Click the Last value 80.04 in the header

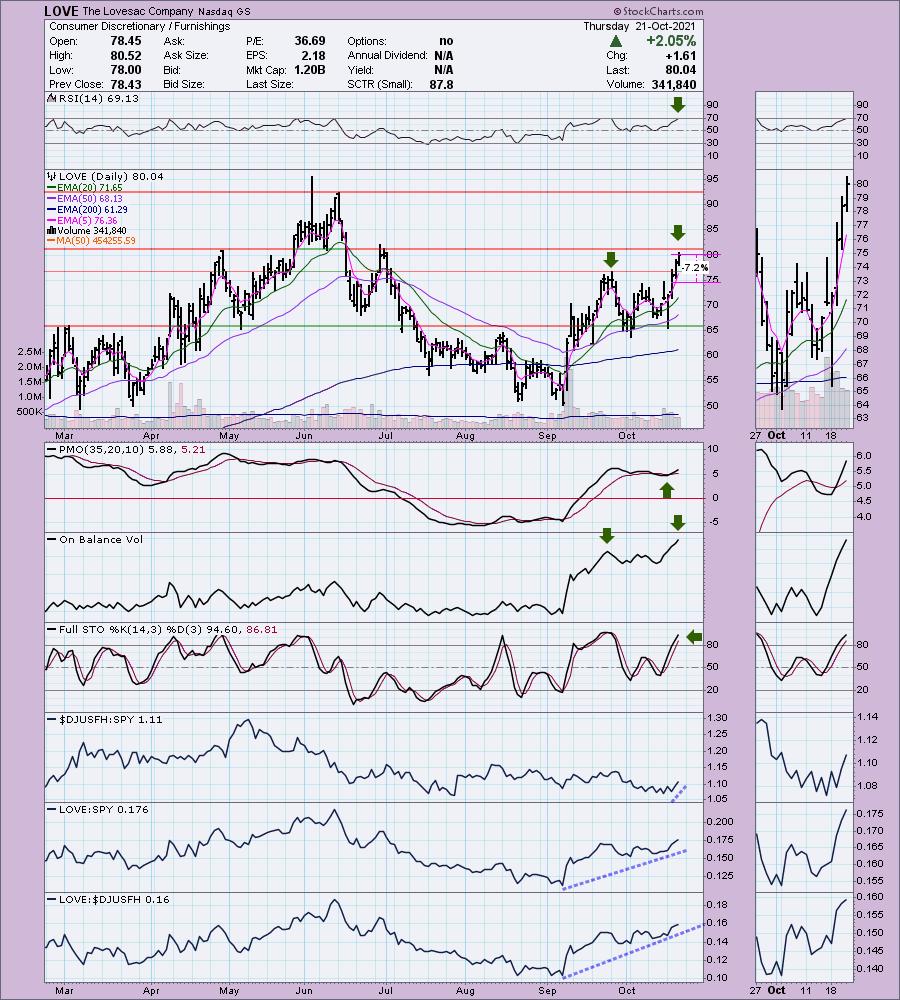(x=681, y=70)
